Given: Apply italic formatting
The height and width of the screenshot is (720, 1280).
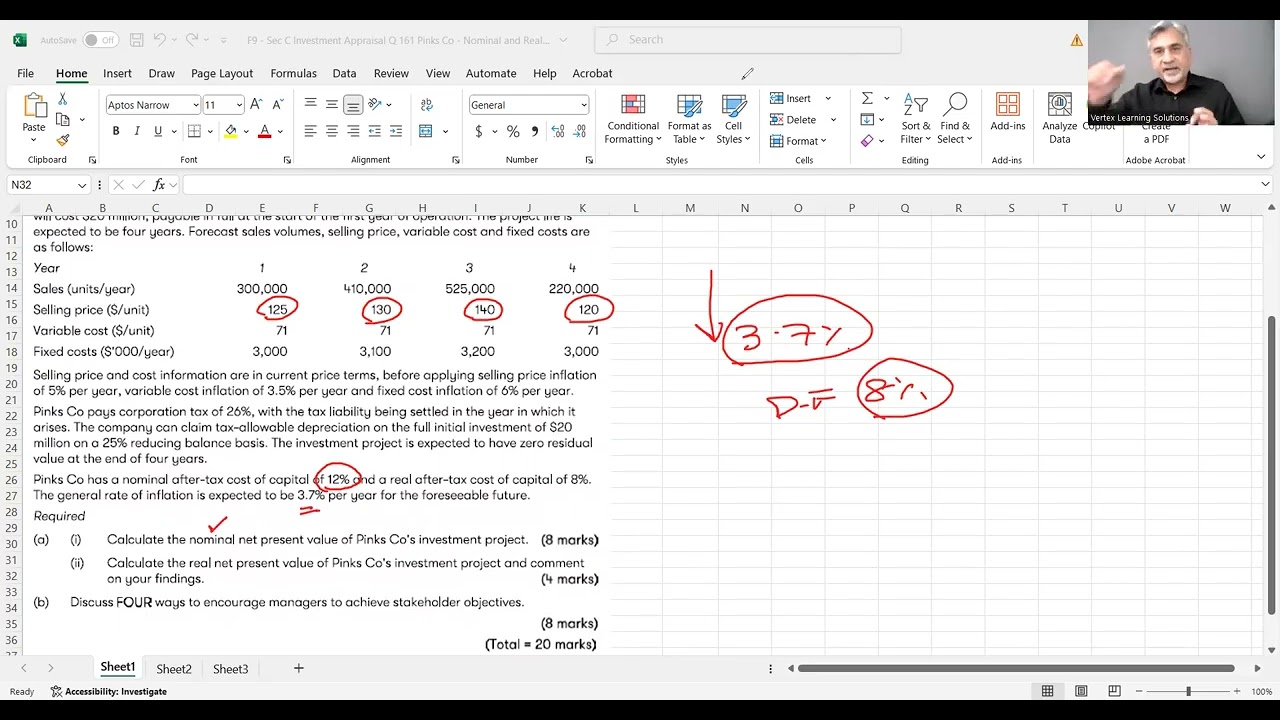Looking at the screenshot, I should click(137, 131).
